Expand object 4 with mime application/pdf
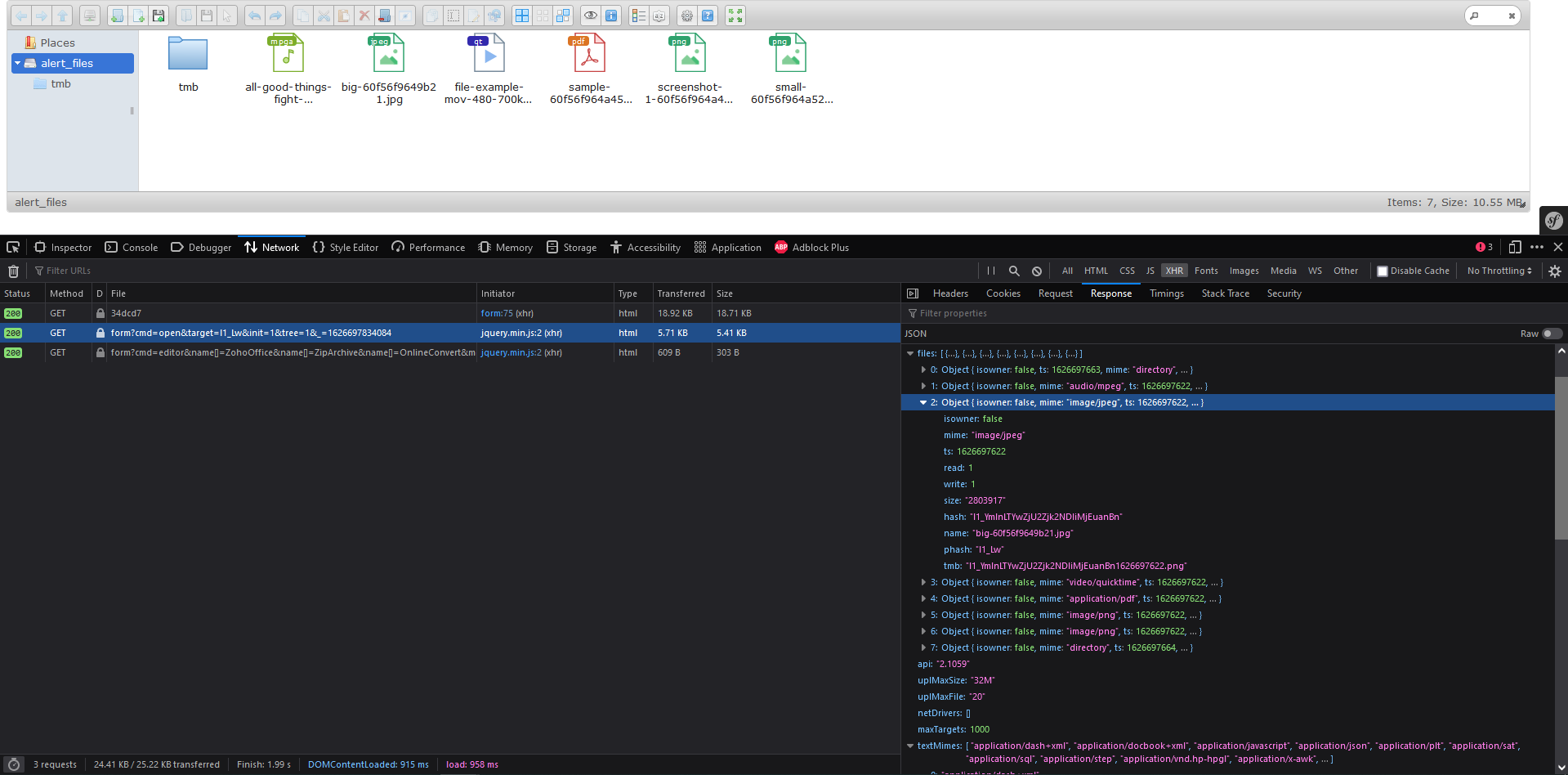Image resolution: width=1568 pixels, height=775 pixels. [924, 598]
